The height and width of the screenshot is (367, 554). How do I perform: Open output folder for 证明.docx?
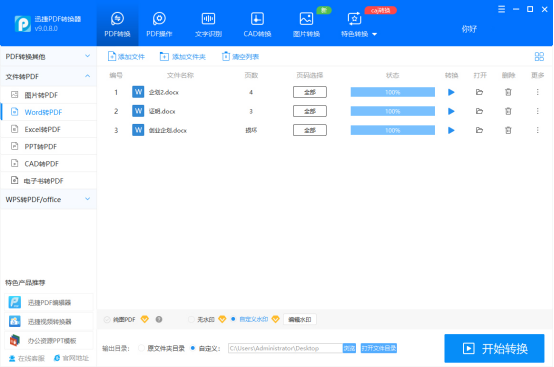479,111
